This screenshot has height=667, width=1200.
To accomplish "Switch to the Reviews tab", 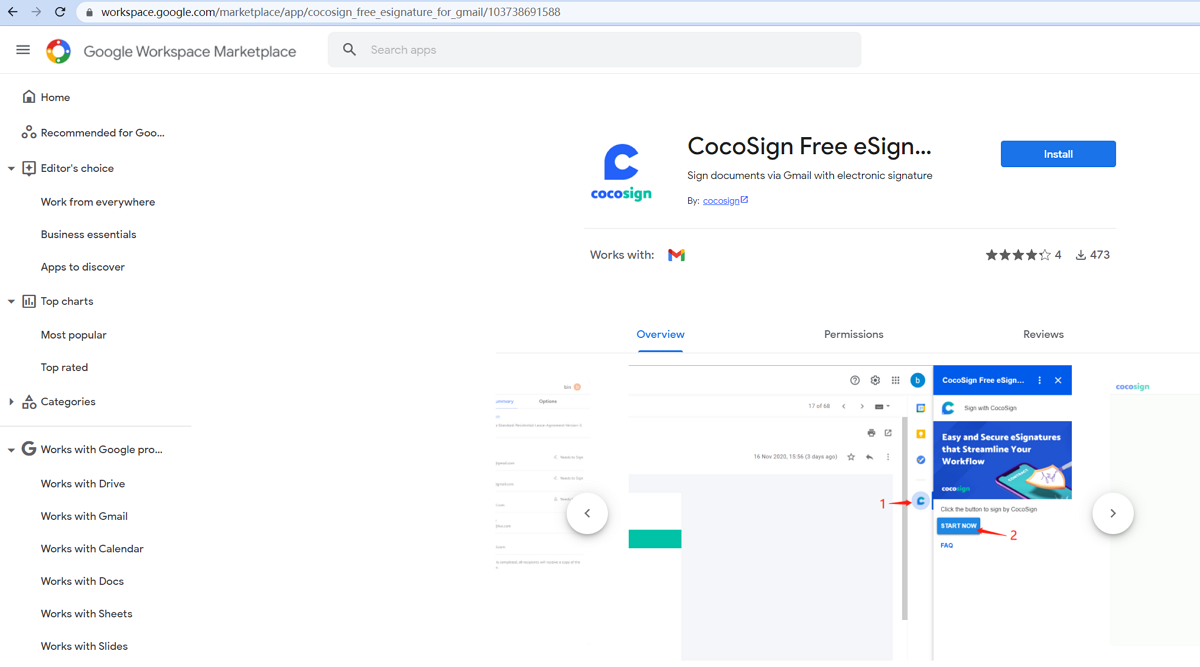I will coord(1043,334).
